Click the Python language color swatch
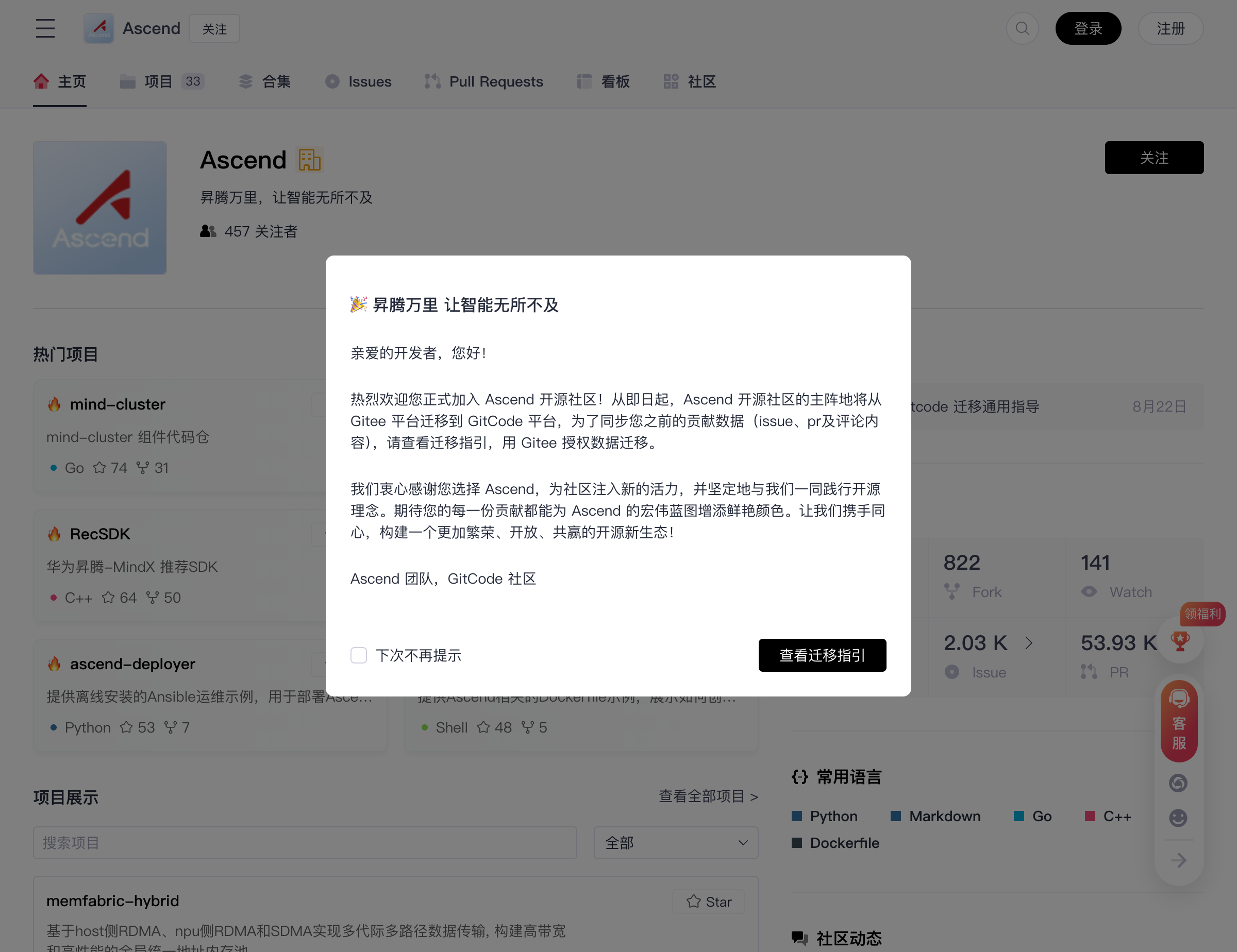Screen dimensions: 1237x952 tap(796, 816)
